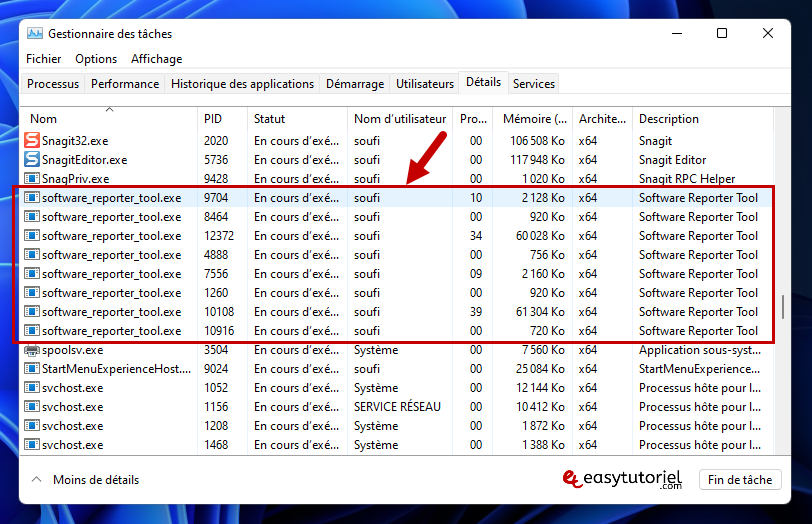Sort by the Mémoire column header
812x524 pixels.
[x=532, y=119]
